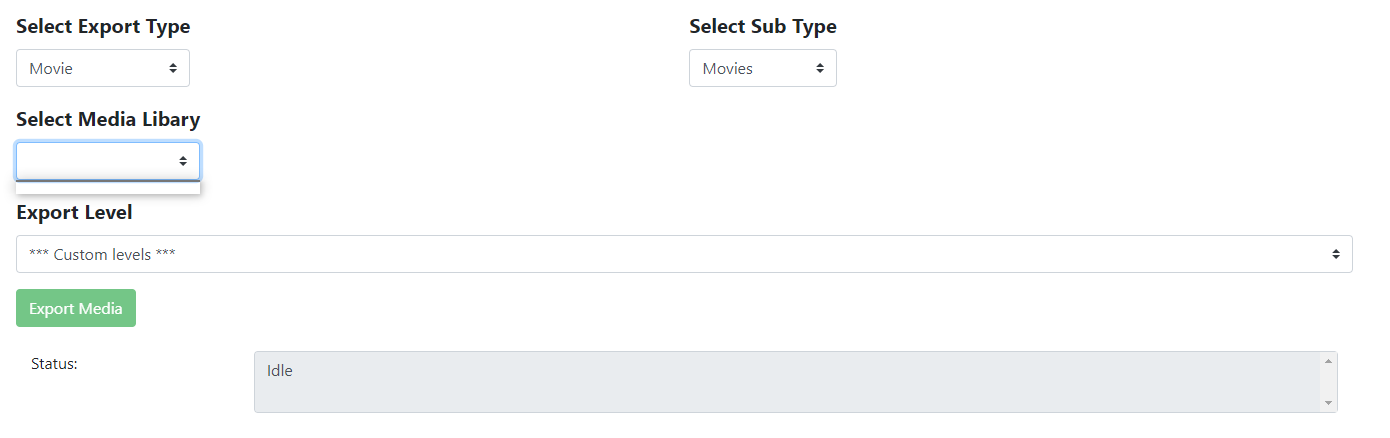This screenshot has height=438, width=1390.
Task: Click the Idle text in the Status box
Action: pos(280,371)
